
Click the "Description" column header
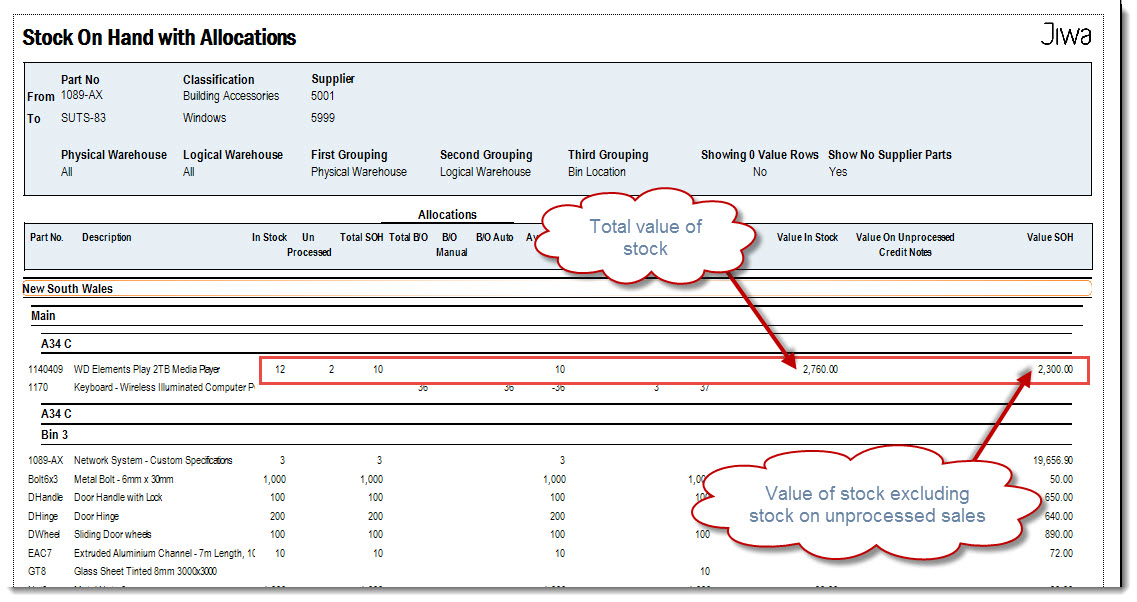[x=107, y=237]
